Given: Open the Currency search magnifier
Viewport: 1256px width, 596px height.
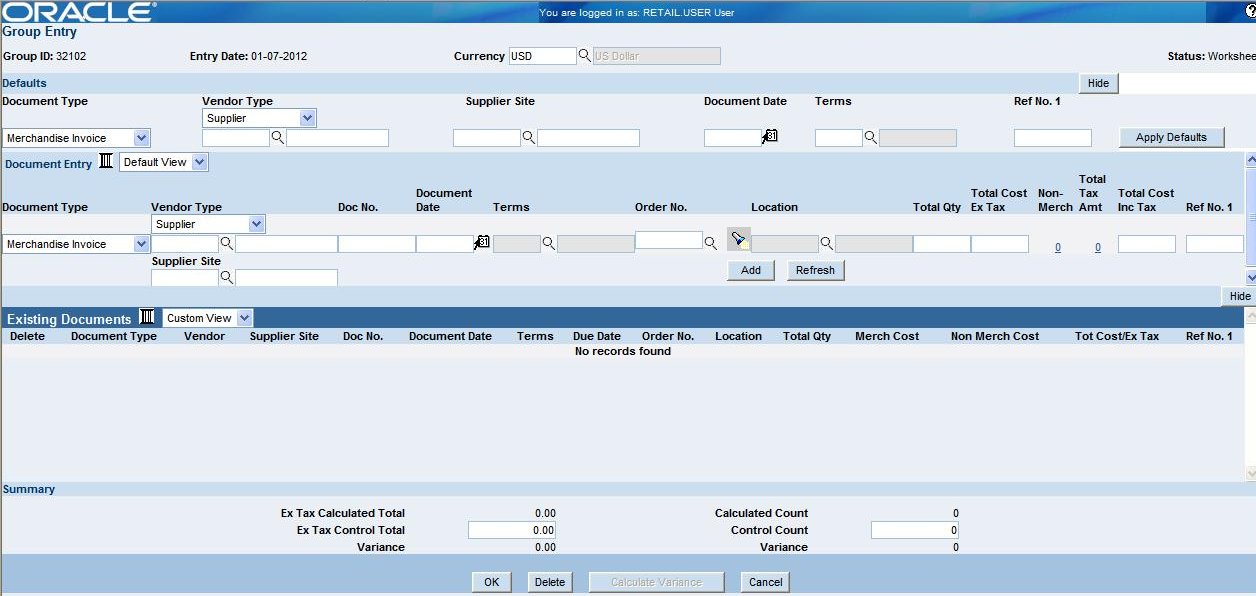Looking at the screenshot, I should [584, 56].
